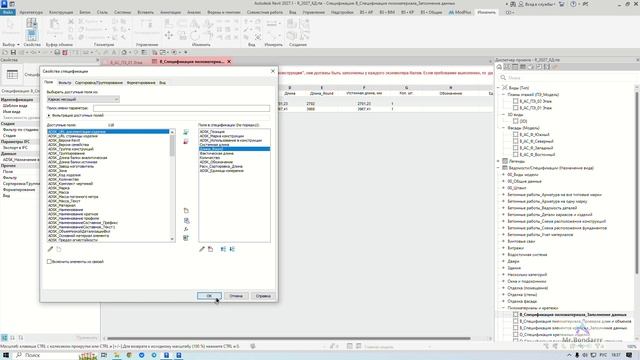Click the Save icon in quick access toolbar

(13, 52)
